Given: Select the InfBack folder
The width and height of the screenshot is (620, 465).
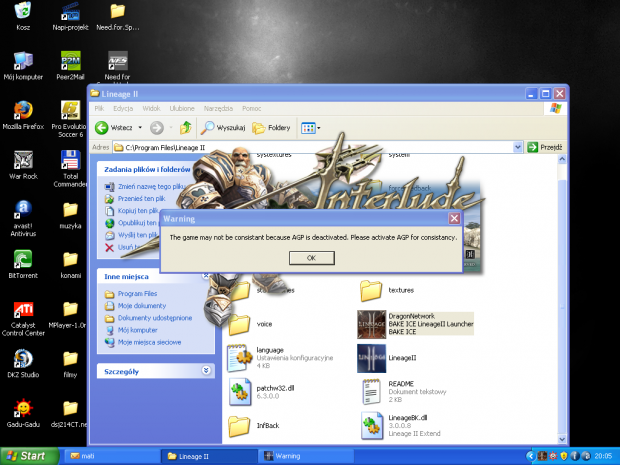Looking at the screenshot, I should point(254,426).
